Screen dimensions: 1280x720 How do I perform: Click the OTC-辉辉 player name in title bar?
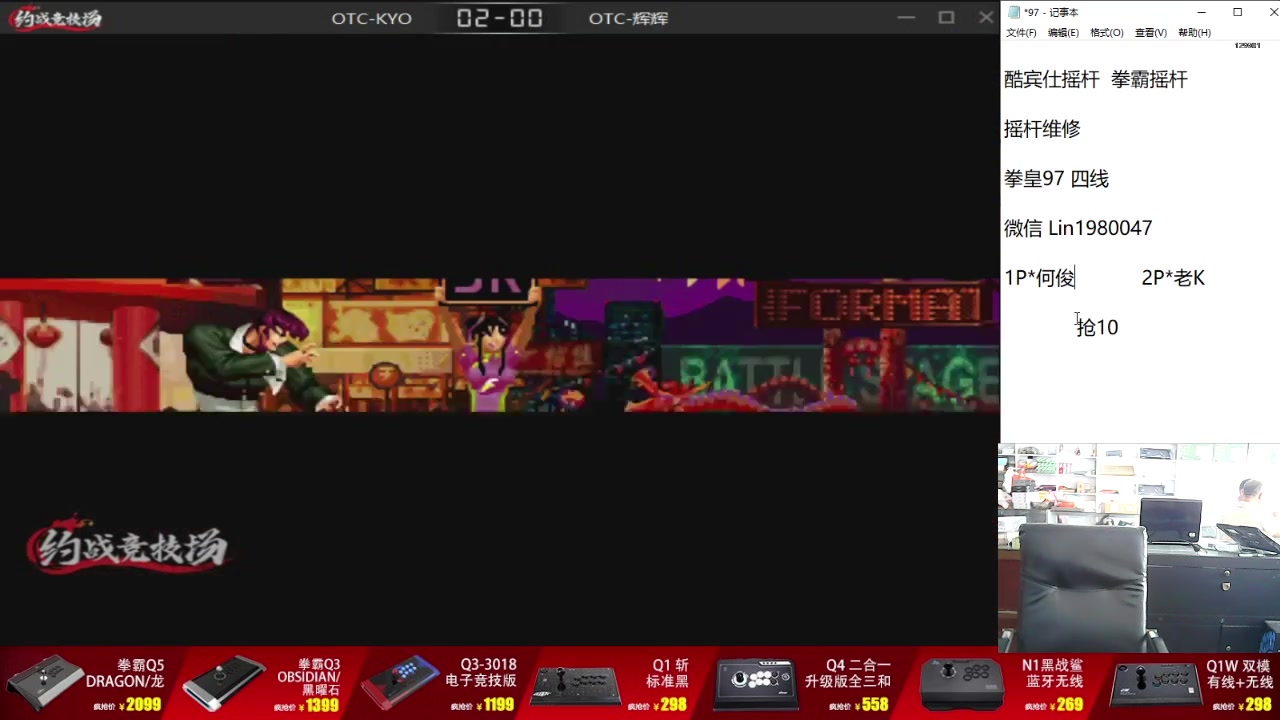click(x=628, y=18)
